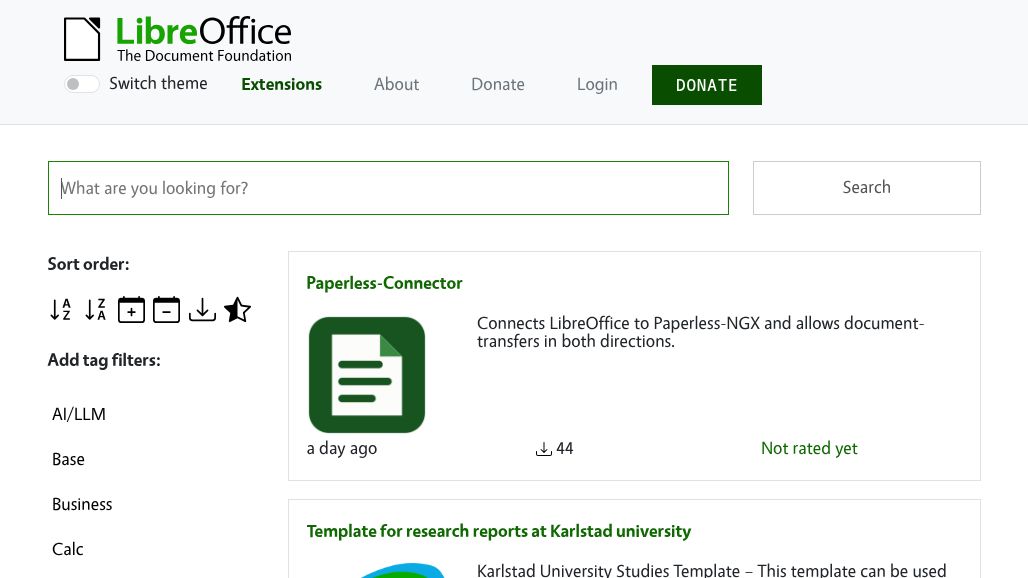This screenshot has width=1028, height=578.
Task: Filter by Business tag
Action: [x=82, y=505]
